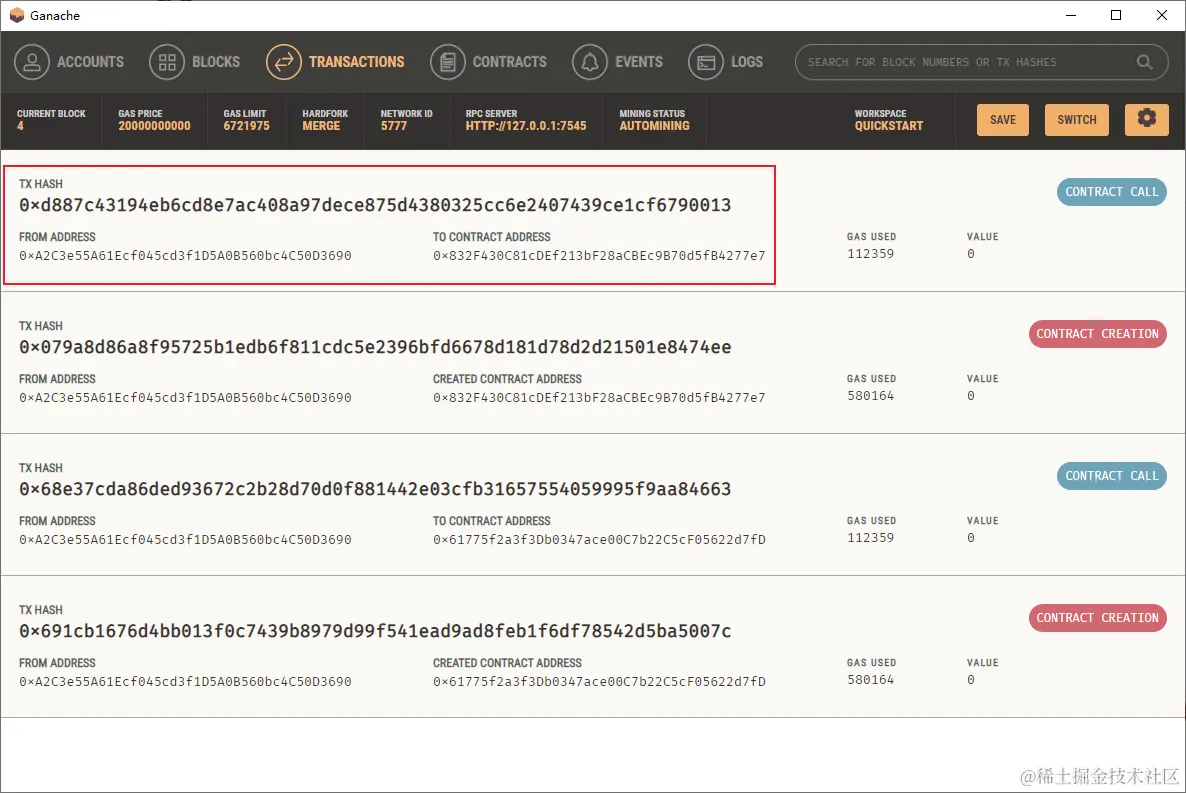This screenshot has height=793, width=1186.
Task: Click the GAS PRICE value 20000000000
Action: (154, 126)
